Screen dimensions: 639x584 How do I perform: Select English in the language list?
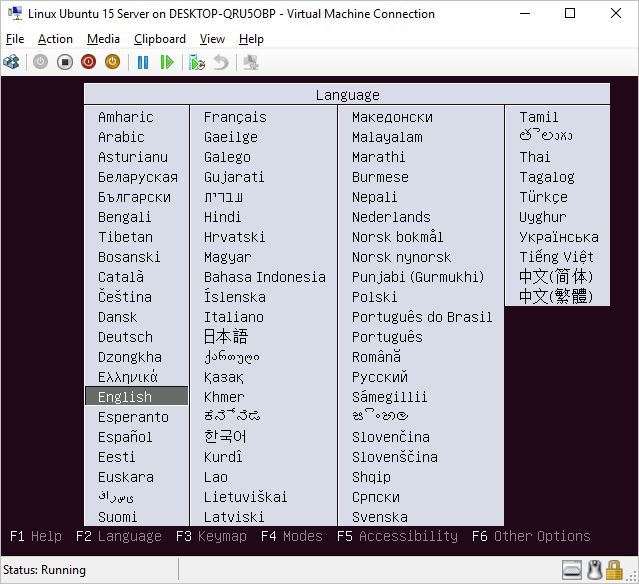point(125,397)
